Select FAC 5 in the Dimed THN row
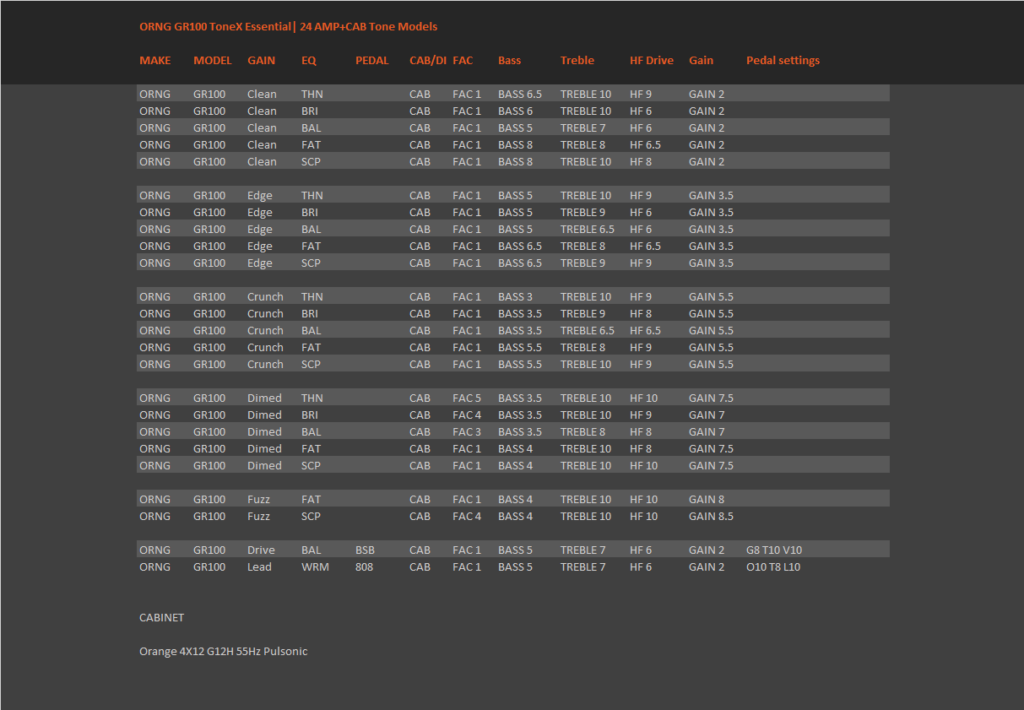Viewport: 1024px width, 710px height. (x=467, y=398)
